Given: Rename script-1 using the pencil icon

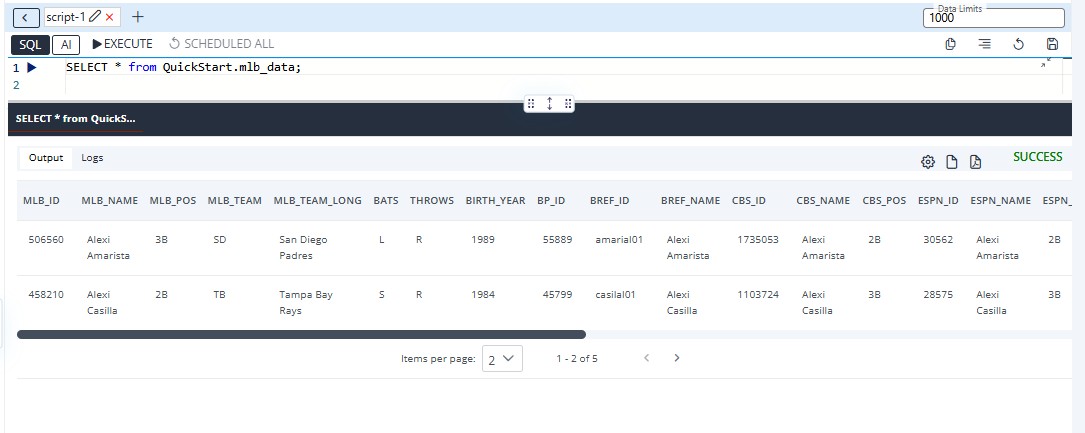Looking at the screenshot, I should [95, 17].
